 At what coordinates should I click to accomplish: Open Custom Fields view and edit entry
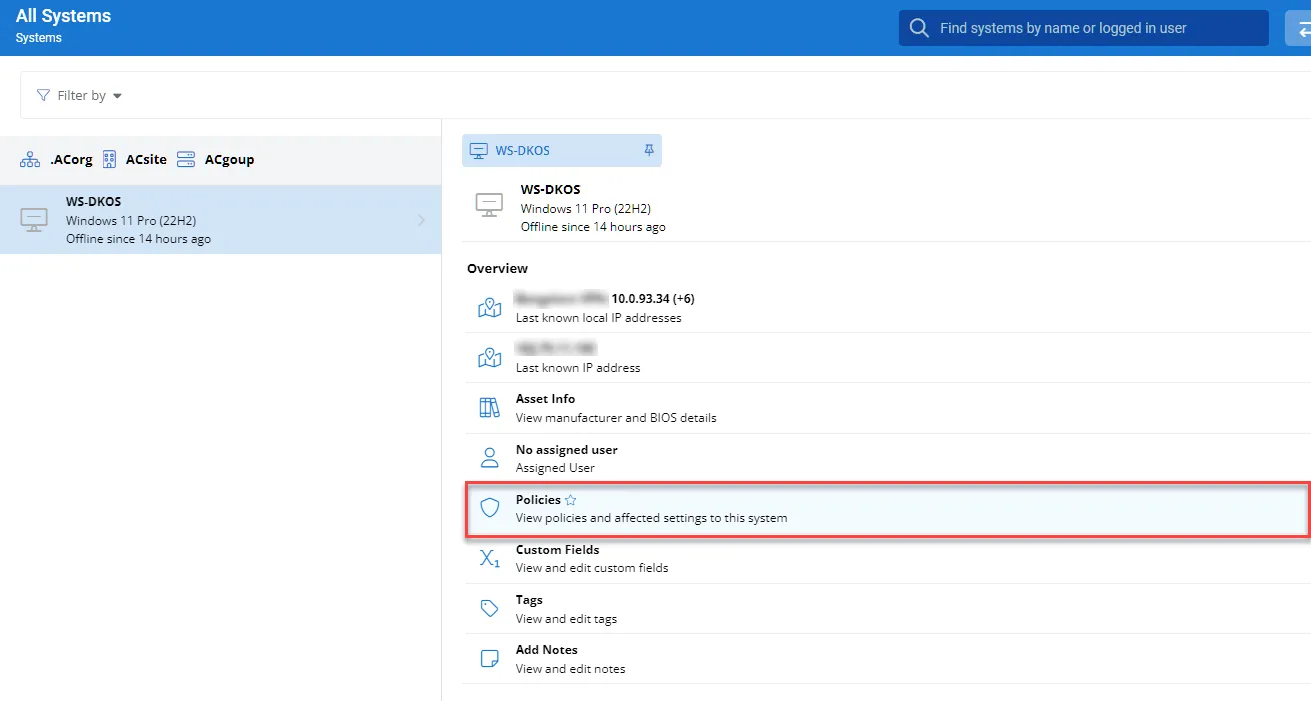592,558
